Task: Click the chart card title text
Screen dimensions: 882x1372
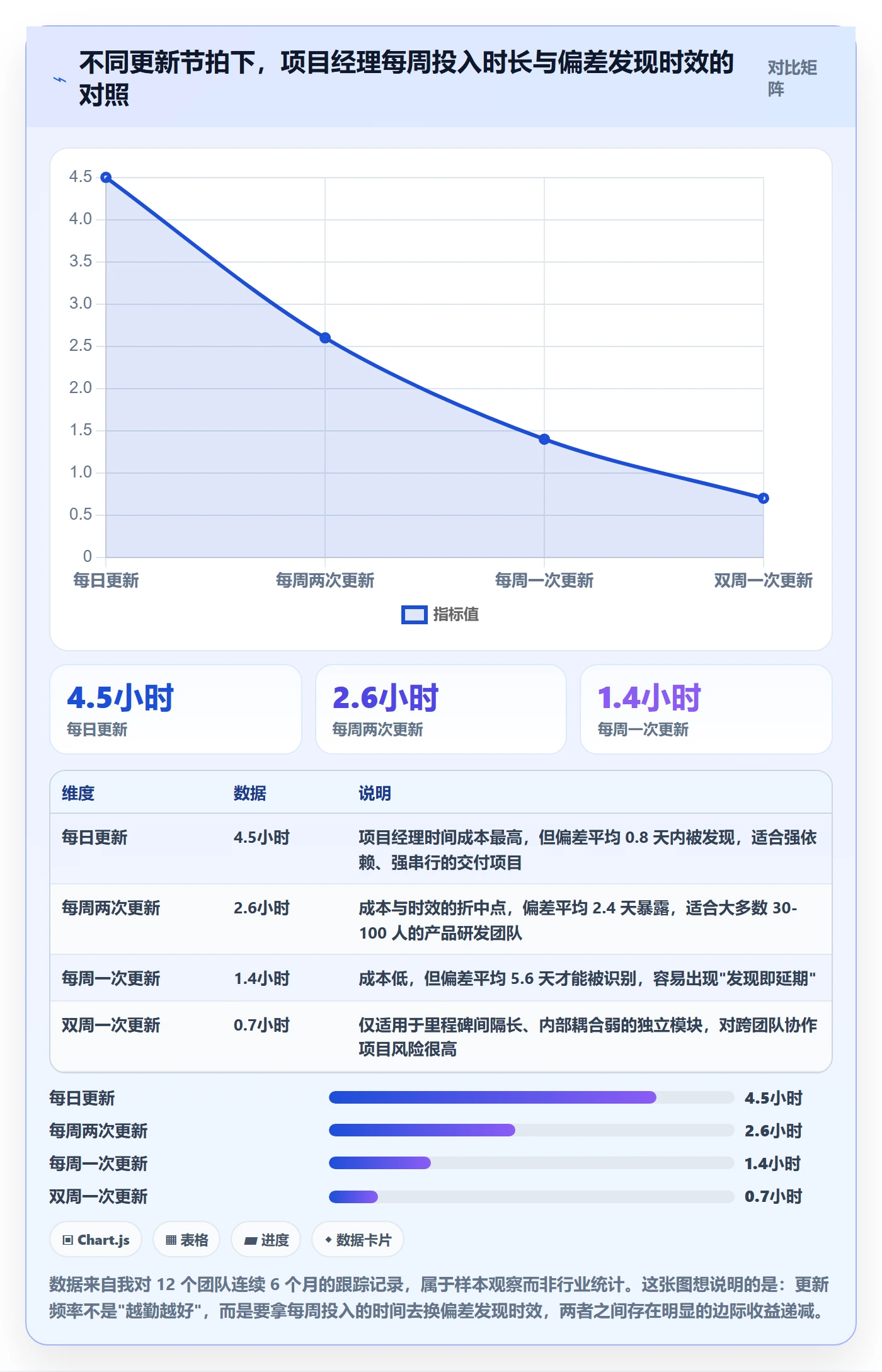Action: 406,79
